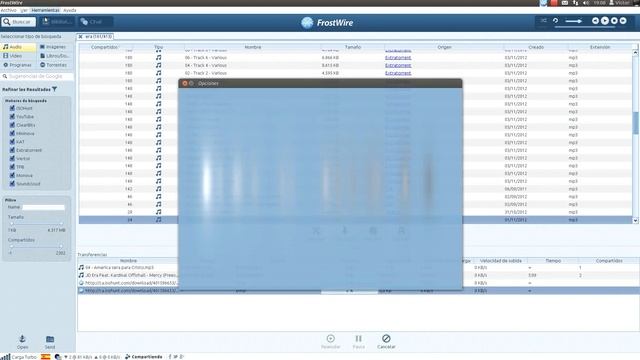
Task: Select Programas search type
Action: tap(18, 65)
